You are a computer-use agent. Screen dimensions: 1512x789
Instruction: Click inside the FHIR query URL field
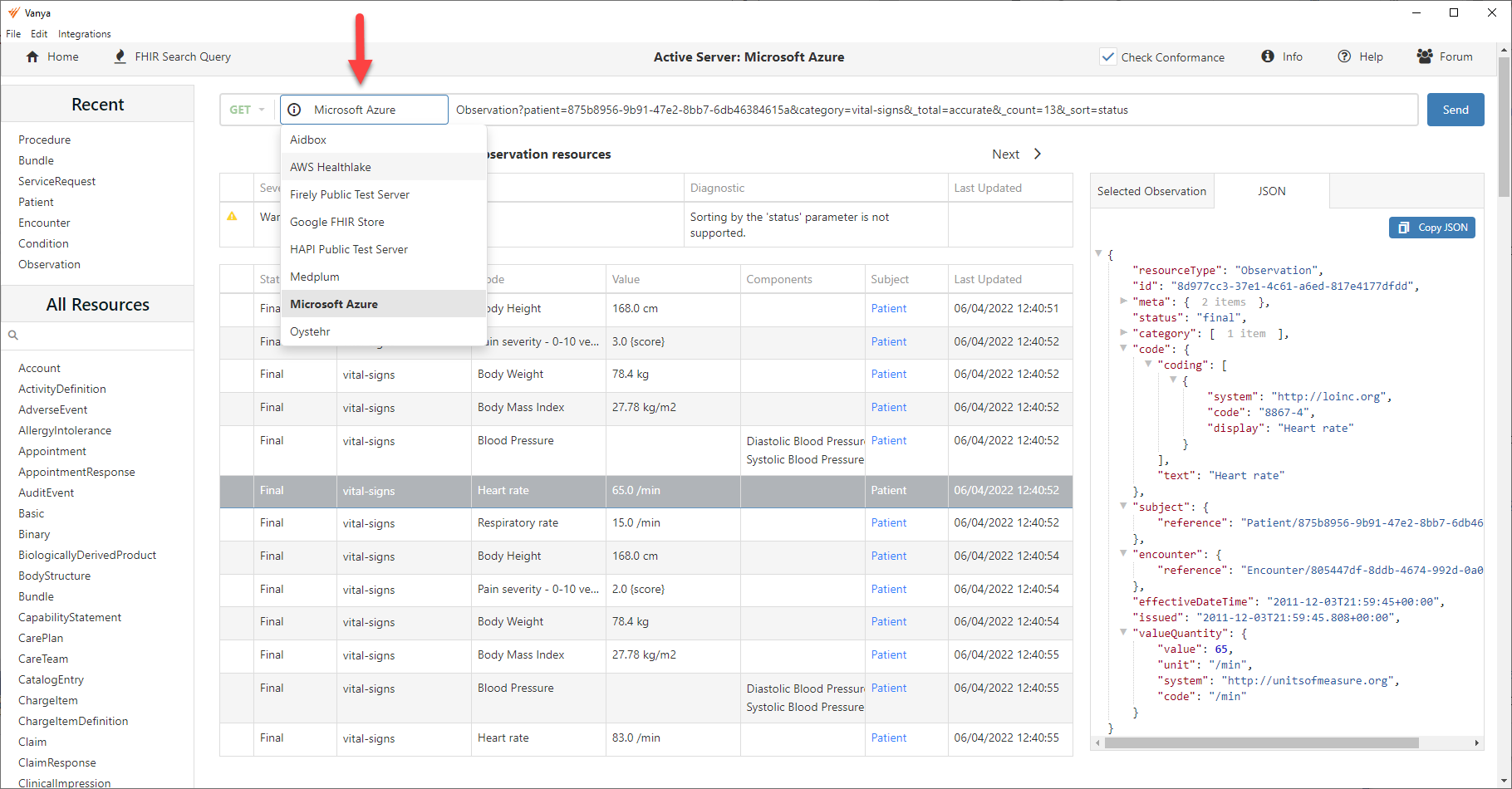(x=933, y=110)
